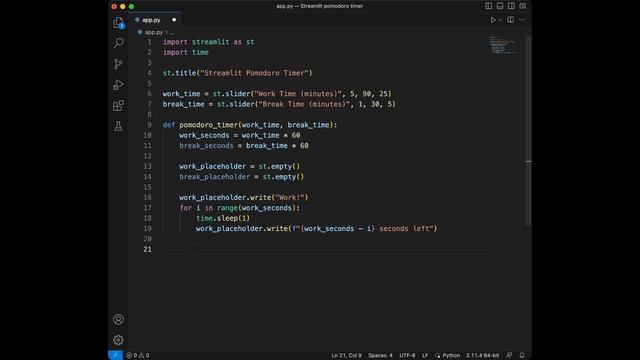Open notifications bell in status bar

(522, 356)
